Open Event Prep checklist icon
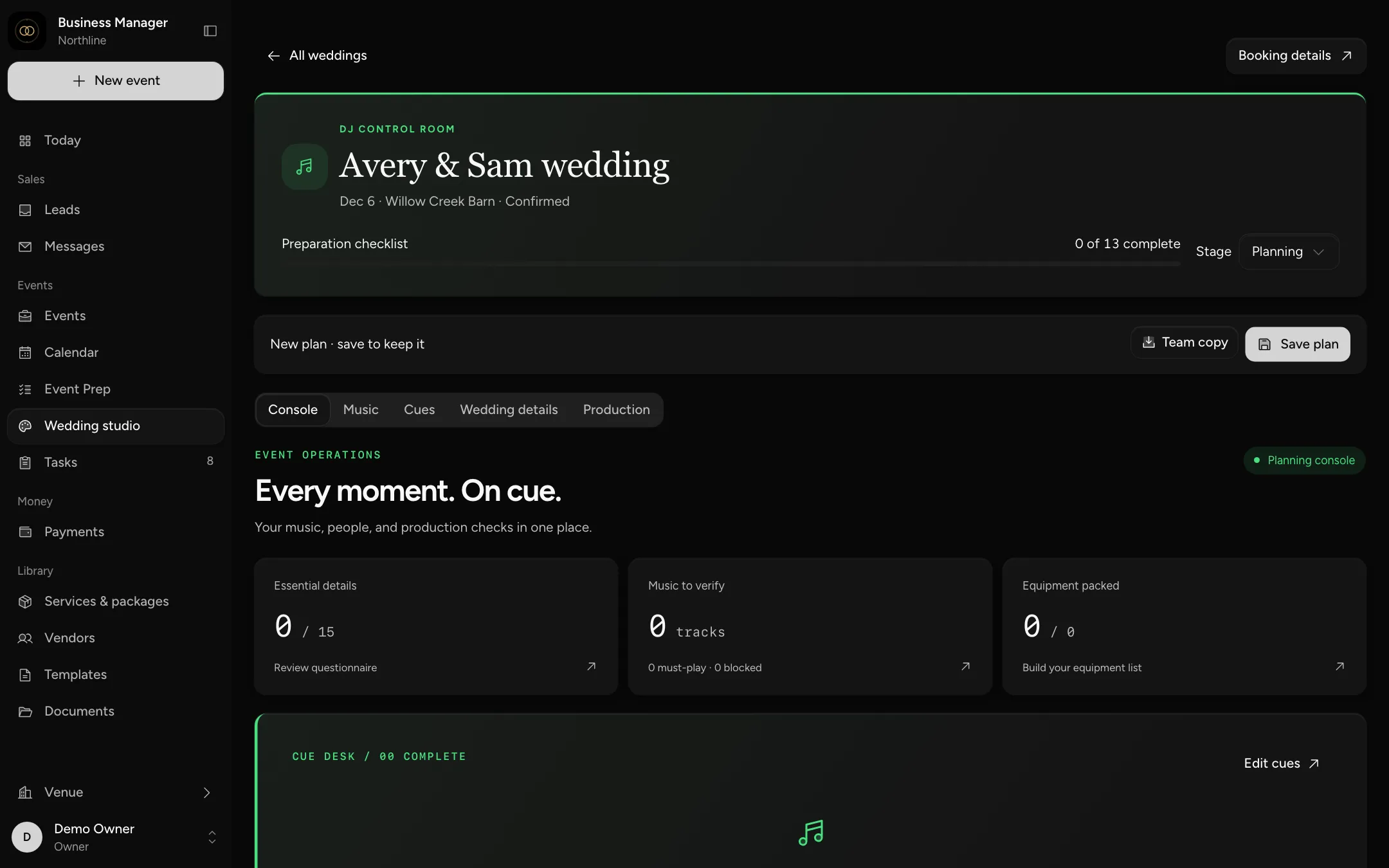1389x868 pixels. click(25, 390)
